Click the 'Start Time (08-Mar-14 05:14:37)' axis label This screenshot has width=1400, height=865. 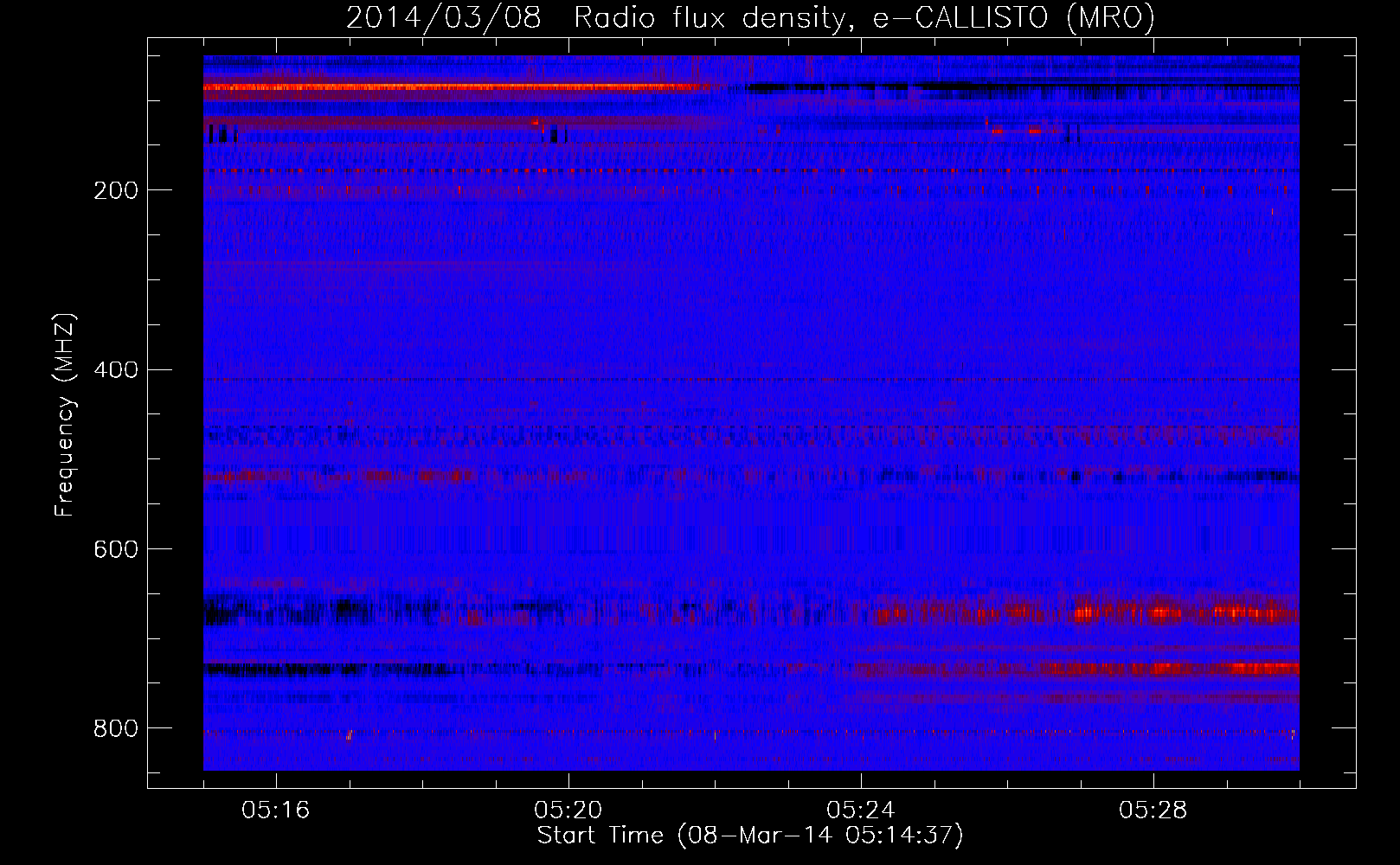[x=750, y=836]
